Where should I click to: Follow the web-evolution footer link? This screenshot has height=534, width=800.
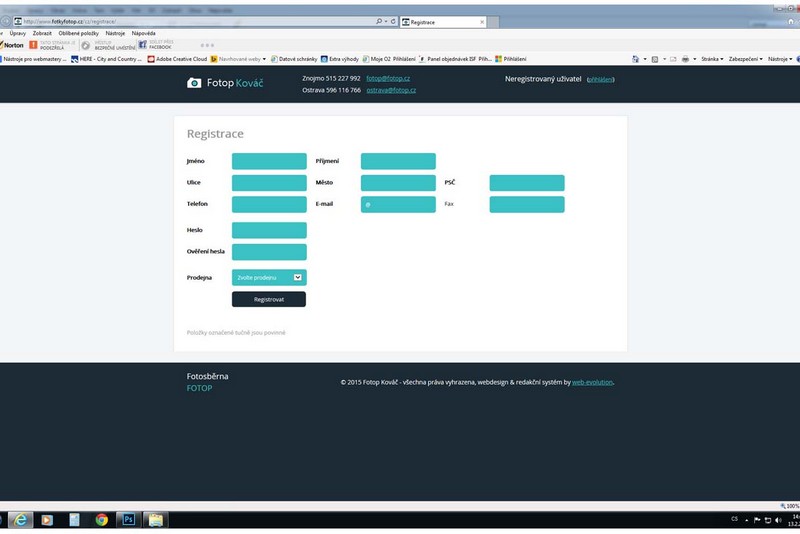coord(592,382)
